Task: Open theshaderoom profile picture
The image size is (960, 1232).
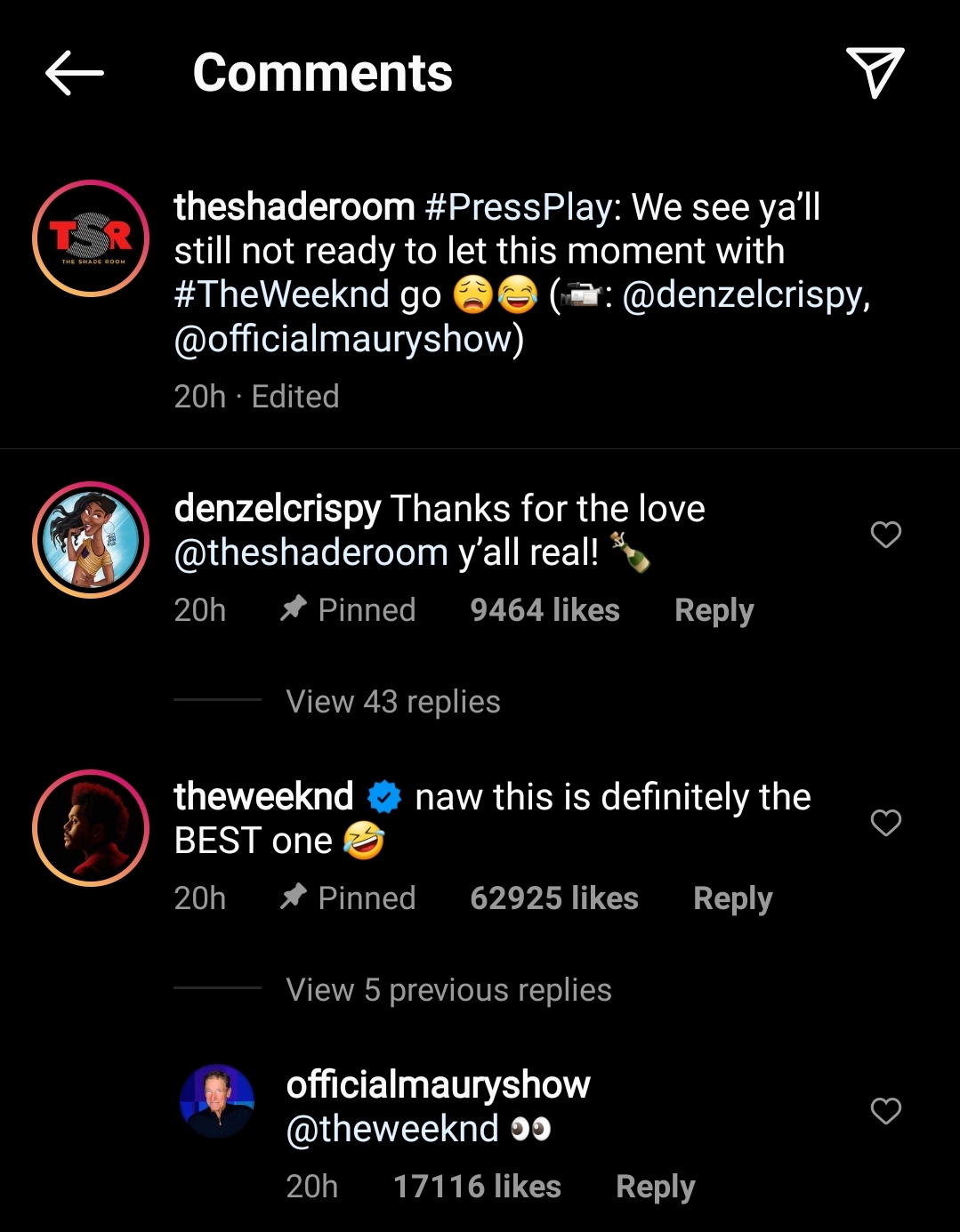Action: (x=91, y=238)
